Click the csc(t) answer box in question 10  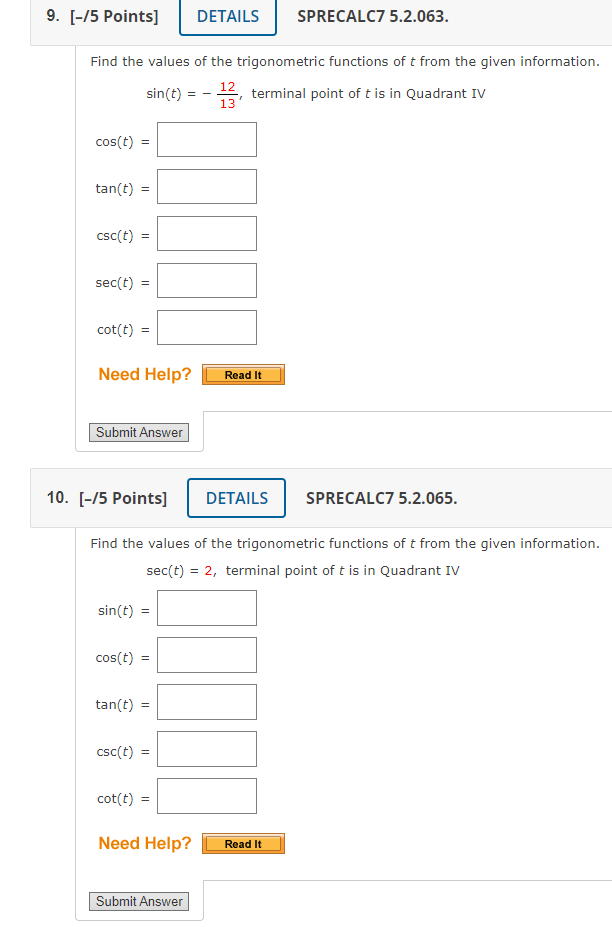click(206, 748)
